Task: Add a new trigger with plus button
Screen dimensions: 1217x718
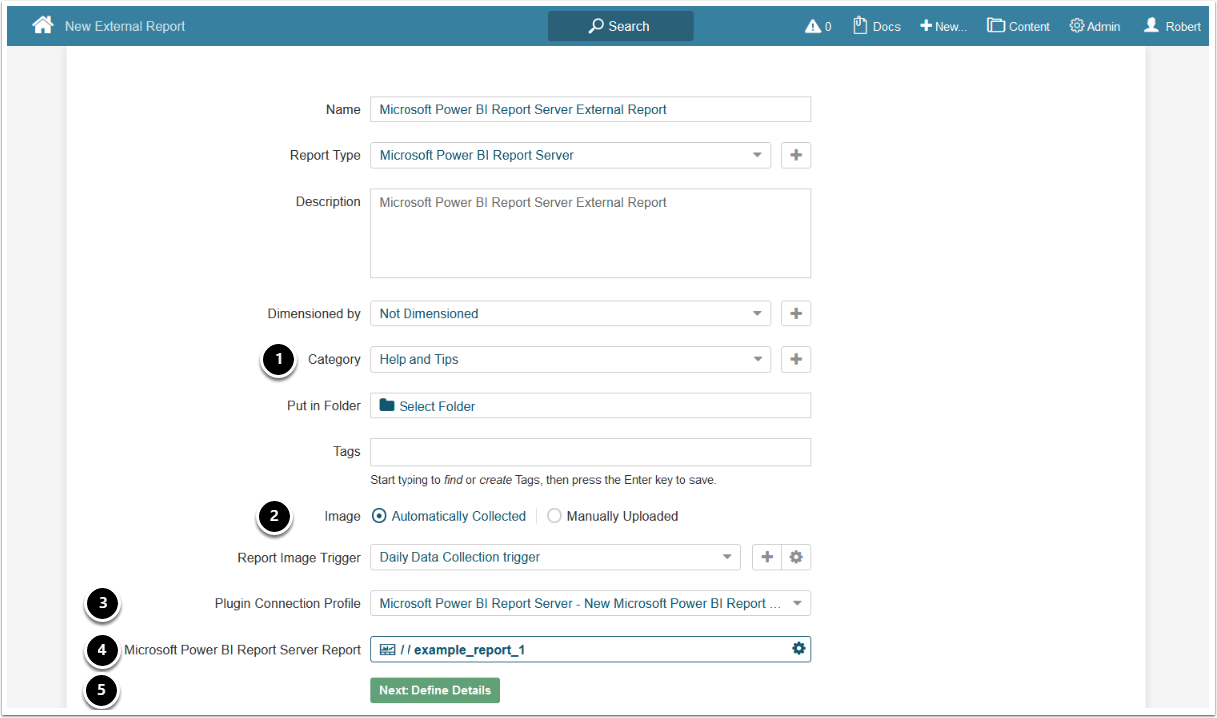Action: (767, 557)
